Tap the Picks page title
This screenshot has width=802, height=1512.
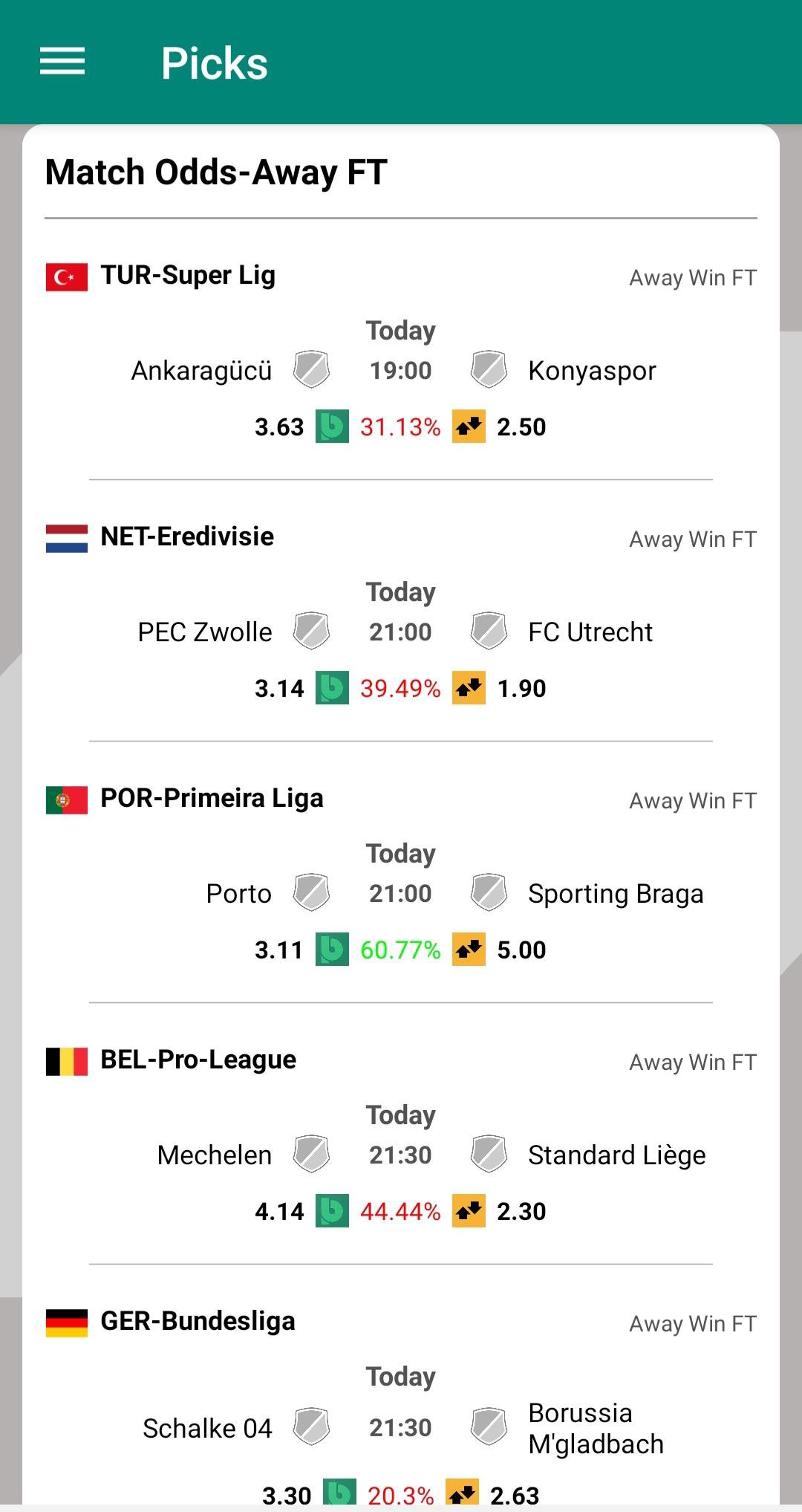pos(215,63)
